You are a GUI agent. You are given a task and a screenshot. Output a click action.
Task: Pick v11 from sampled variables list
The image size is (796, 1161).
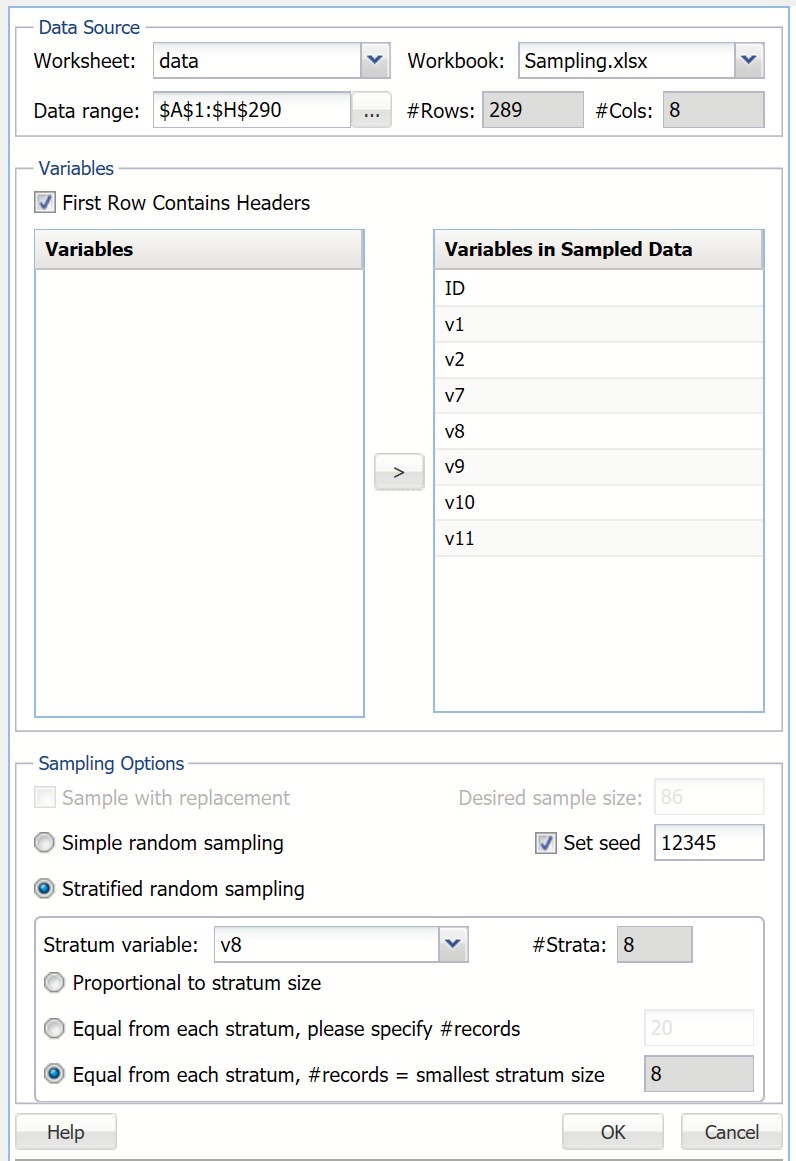[x=598, y=539]
